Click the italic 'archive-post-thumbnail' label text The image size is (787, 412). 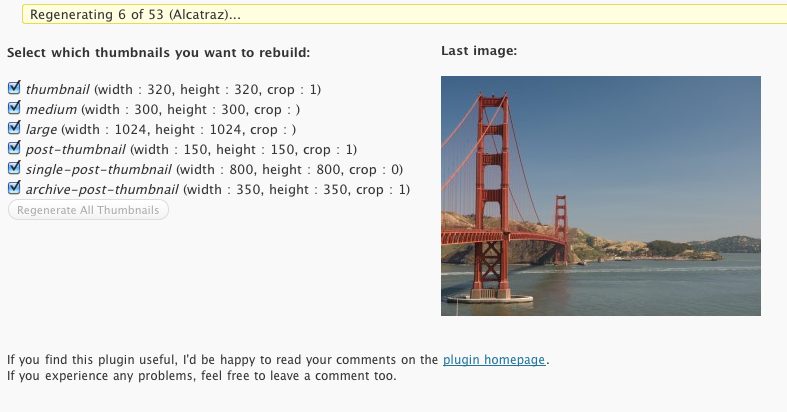point(102,189)
